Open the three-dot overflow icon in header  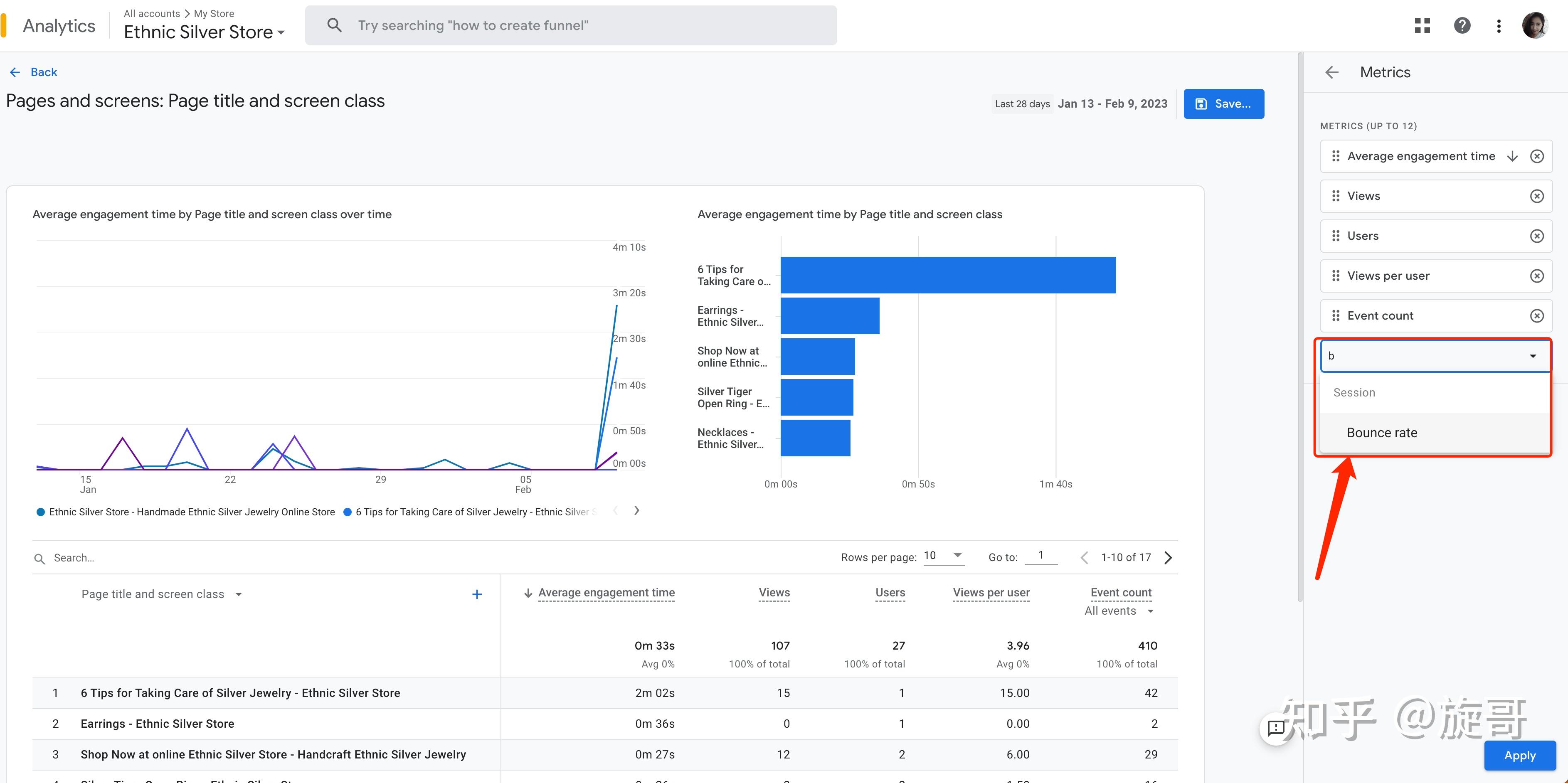click(1499, 25)
